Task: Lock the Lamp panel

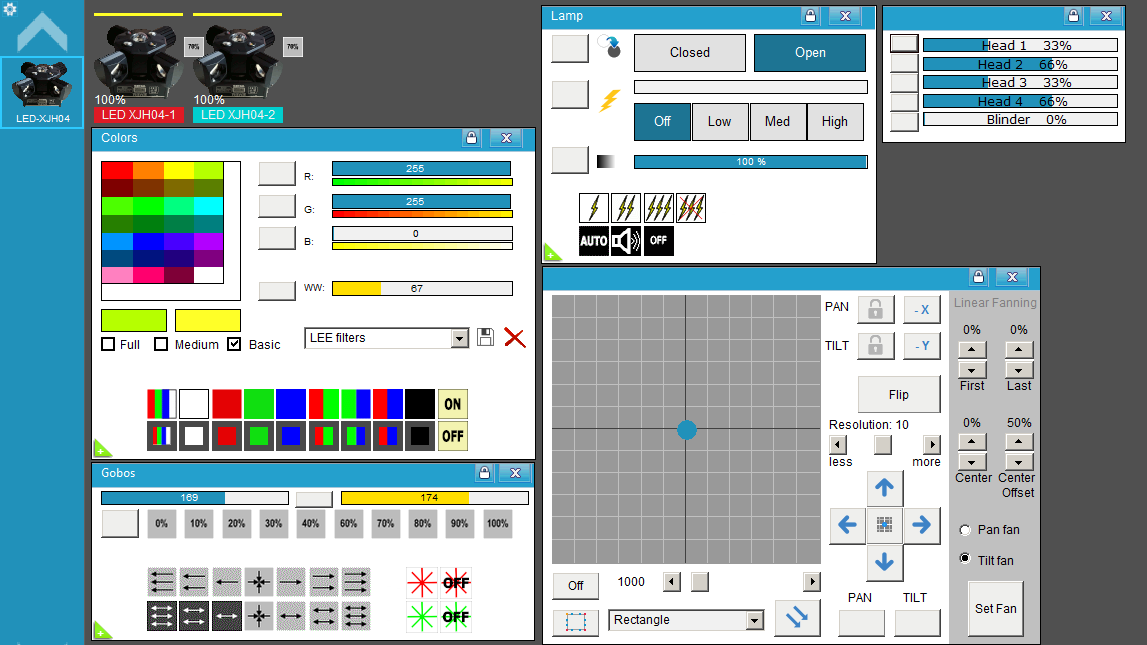Action: tap(811, 15)
